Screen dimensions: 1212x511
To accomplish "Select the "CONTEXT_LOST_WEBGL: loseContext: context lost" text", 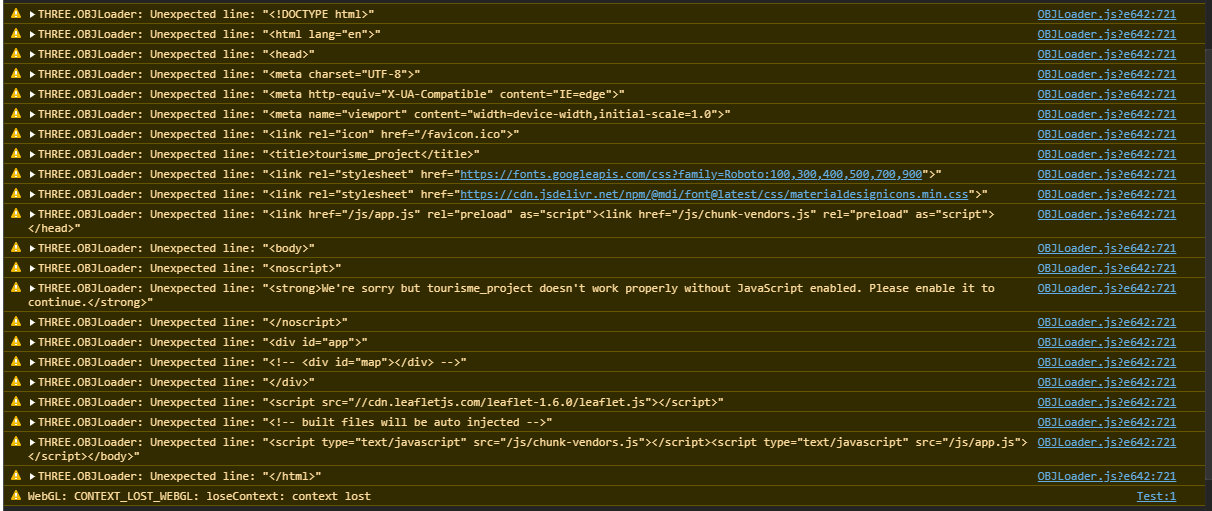I will pyautogui.click(x=222, y=496).
